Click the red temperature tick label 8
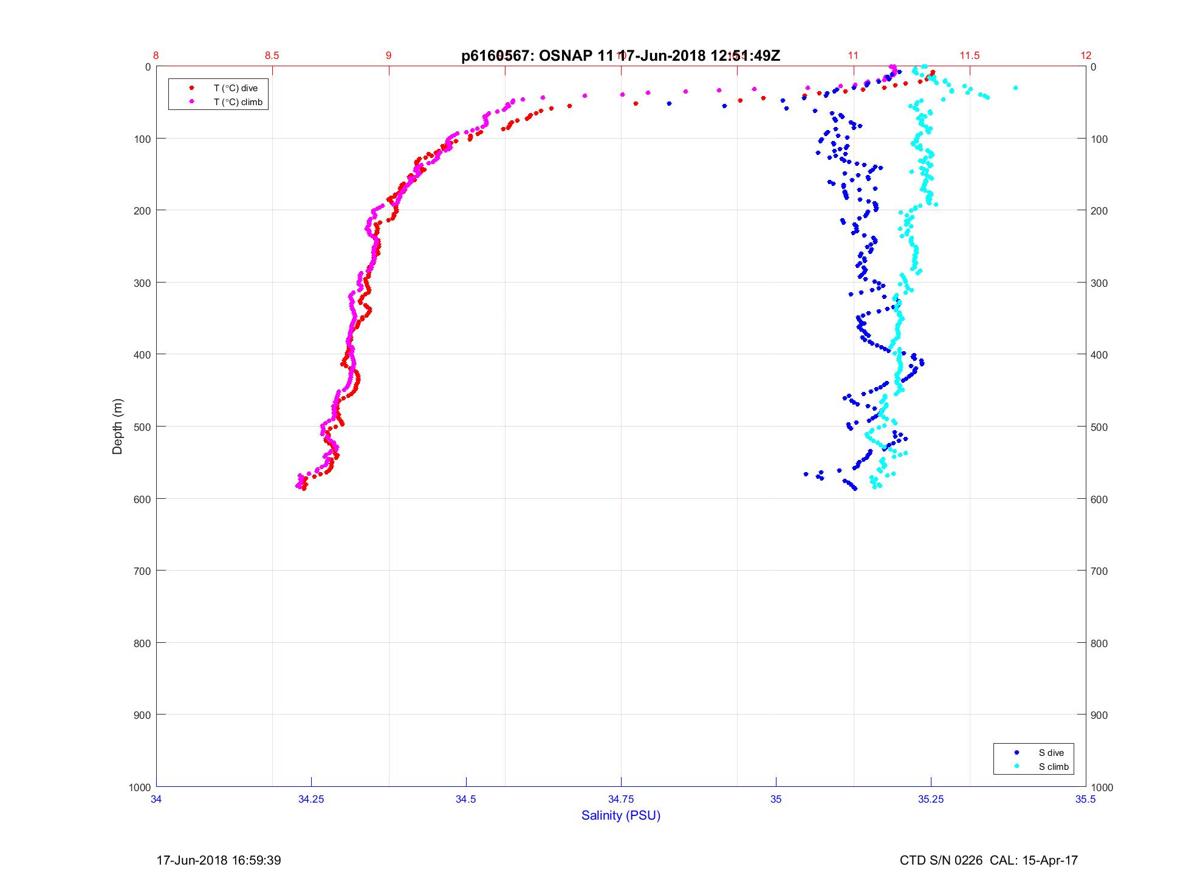 pos(156,56)
